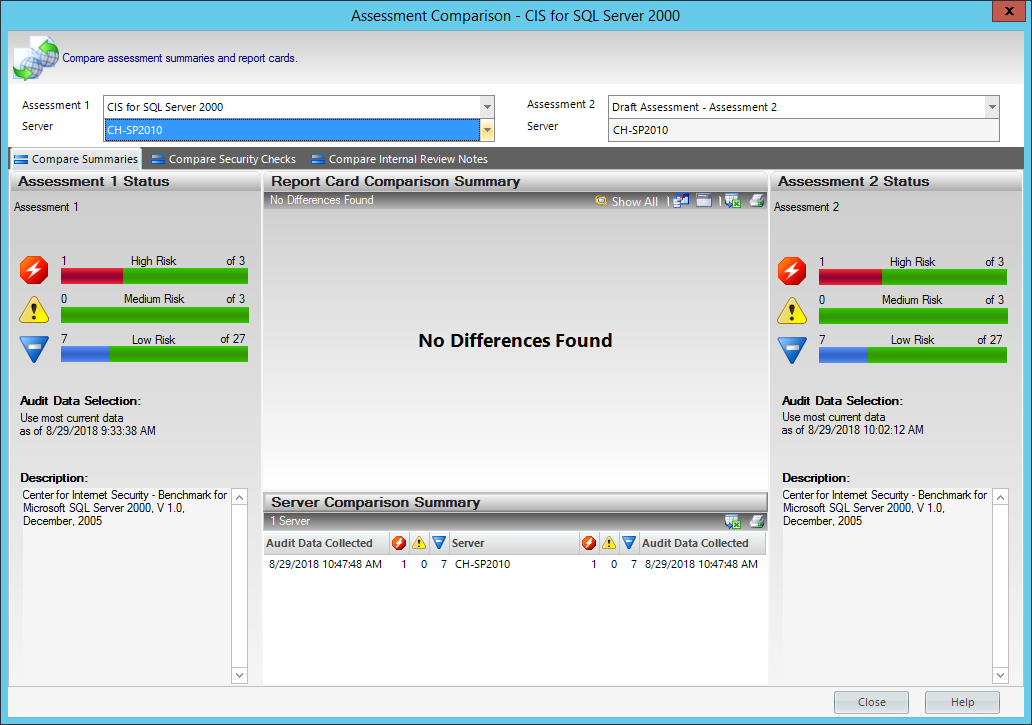The image size is (1032, 725).
Task: Print the Report Card Comparison Summary
Action: pyautogui.click(x=757, y=201)
